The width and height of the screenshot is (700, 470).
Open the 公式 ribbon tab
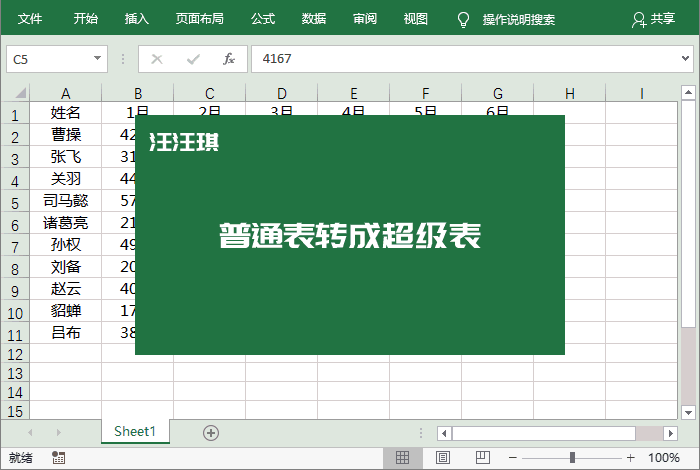click(x=263, y=19)
